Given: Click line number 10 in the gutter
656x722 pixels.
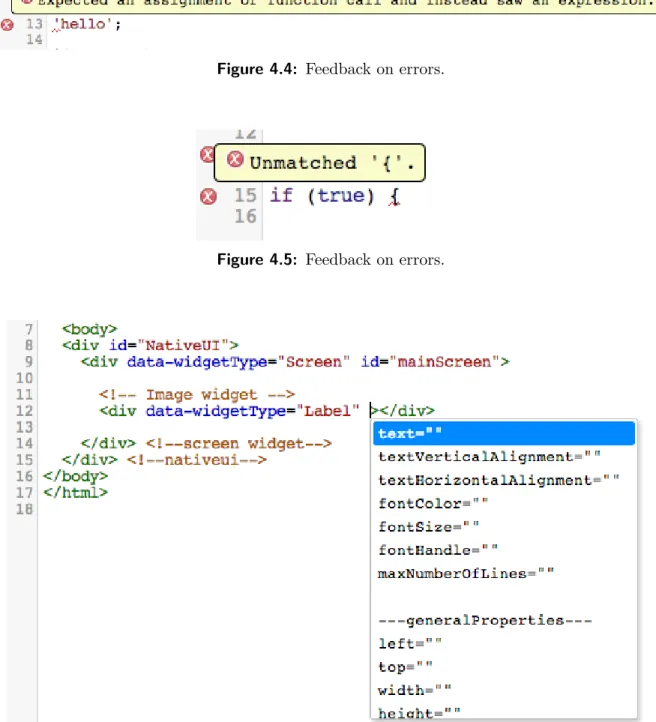Looking at the screenshot, I should (x=24, y=378).
